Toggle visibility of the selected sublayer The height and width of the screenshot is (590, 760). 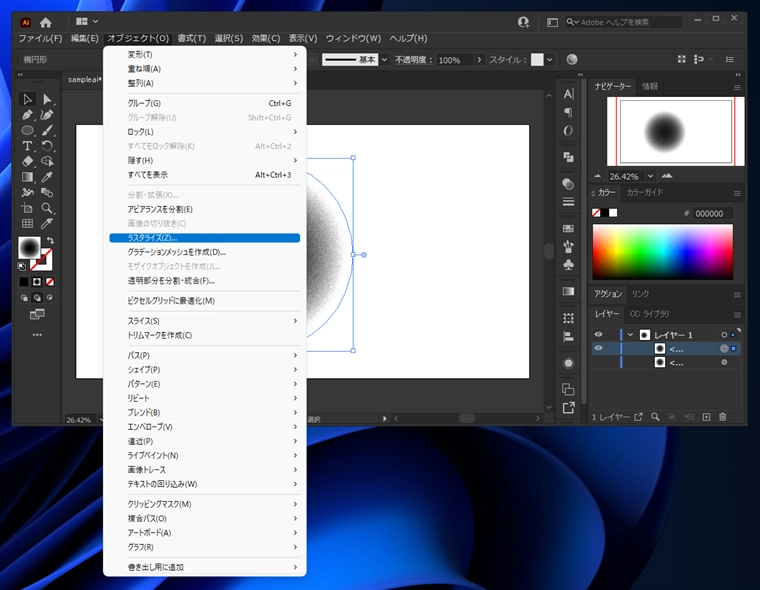click(x=599, y=349)
